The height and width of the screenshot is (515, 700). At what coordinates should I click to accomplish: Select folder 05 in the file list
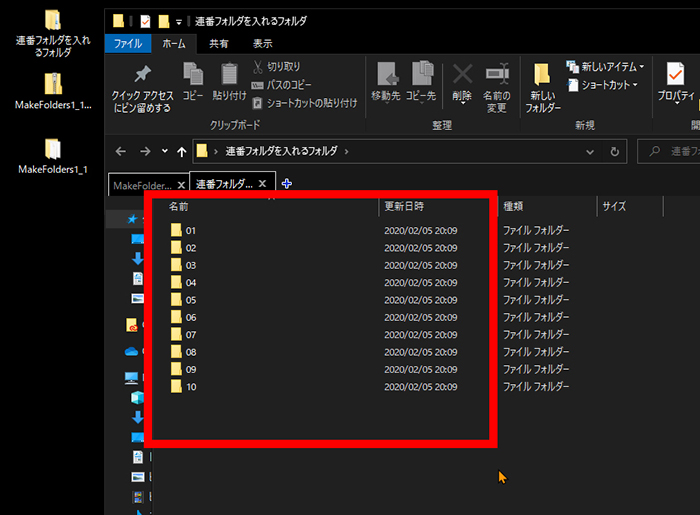190,300
